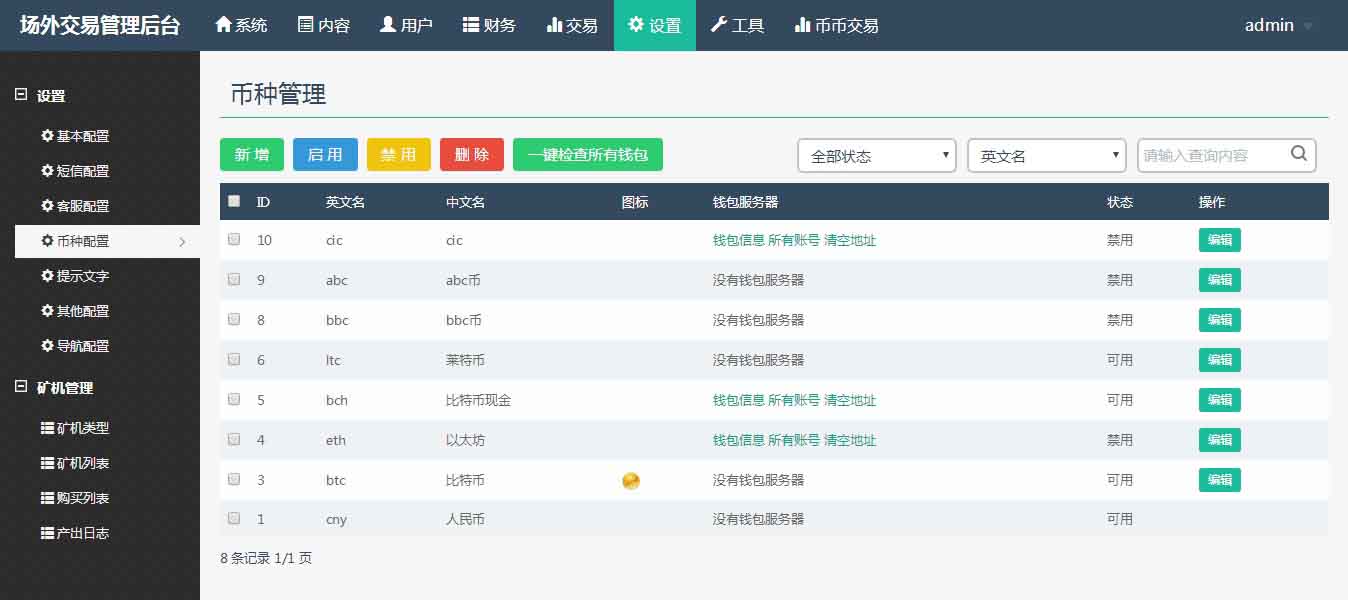
Task: Toggle the select-all checkbox in table header
Action: (x=234, y=201)
